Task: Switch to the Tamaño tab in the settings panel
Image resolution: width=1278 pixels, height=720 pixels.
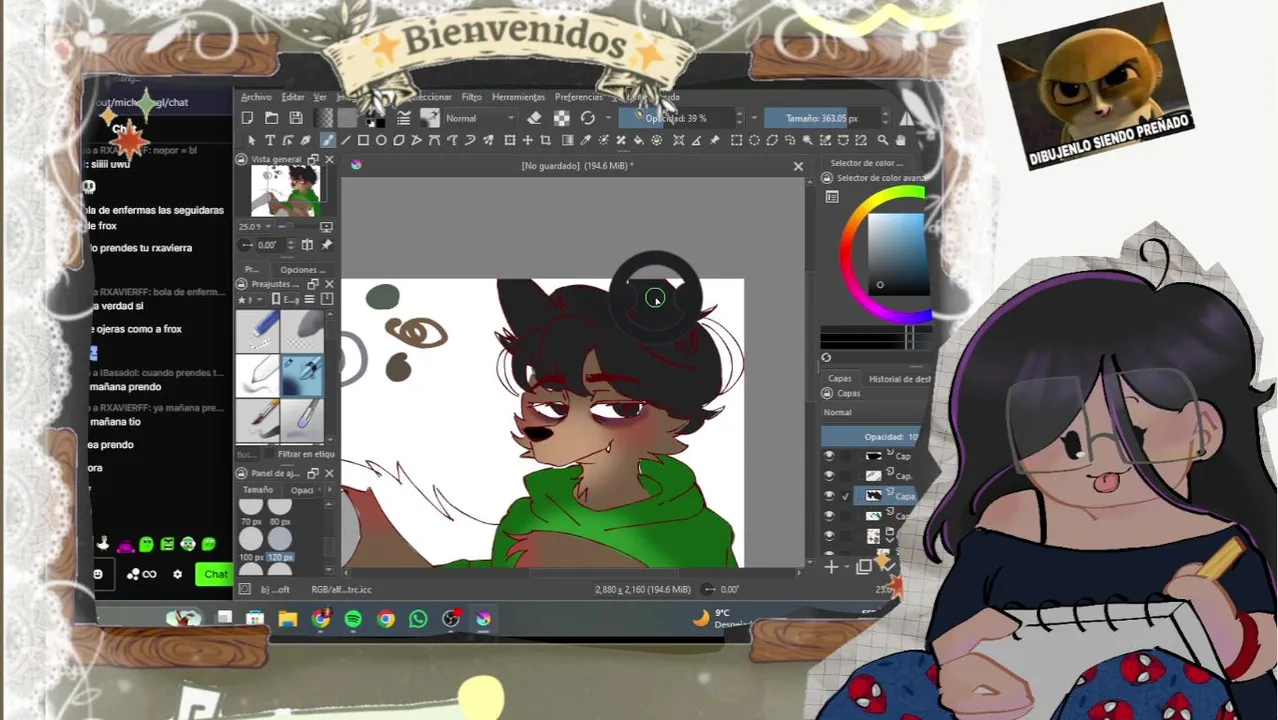Action: coord(258,490)
